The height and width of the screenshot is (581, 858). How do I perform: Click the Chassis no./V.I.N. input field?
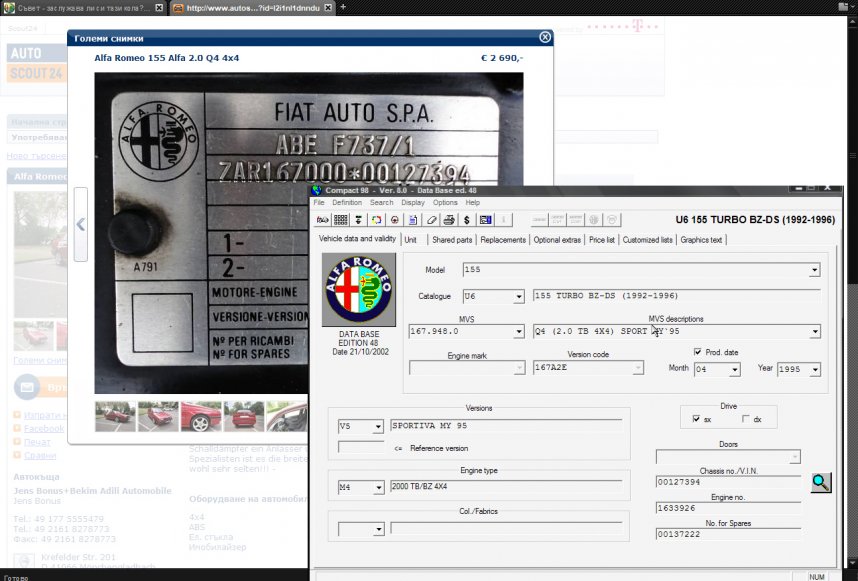pyautogui.click(x=727, y=482)
